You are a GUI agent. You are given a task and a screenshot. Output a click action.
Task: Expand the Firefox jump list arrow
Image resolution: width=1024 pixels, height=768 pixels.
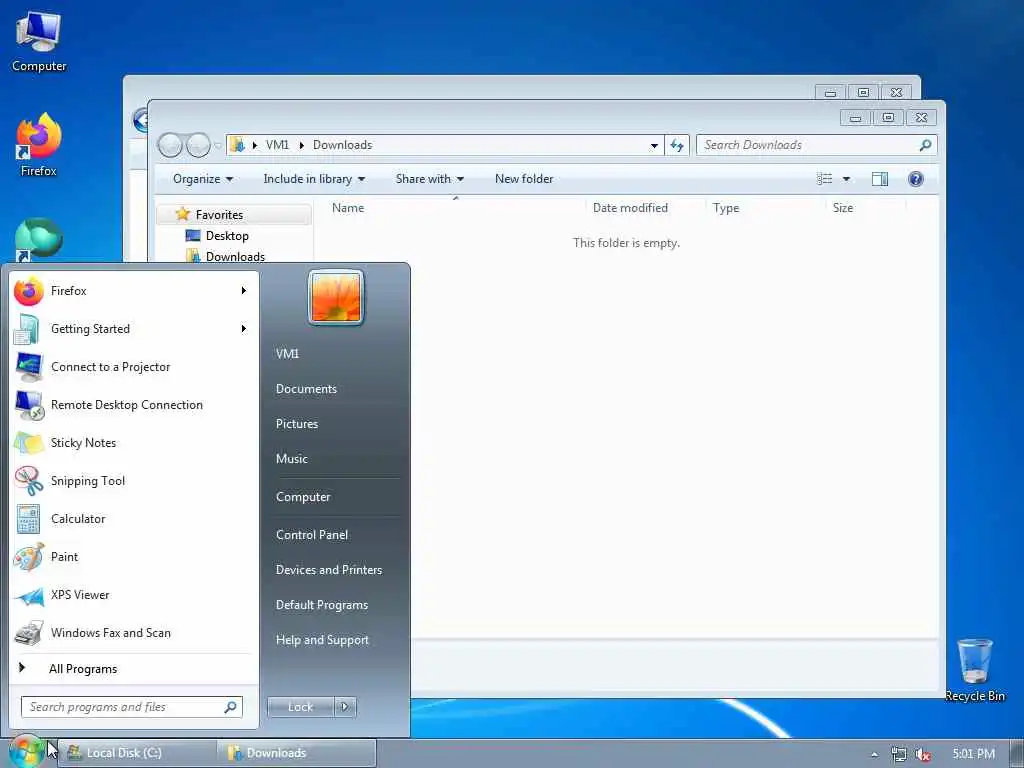click(x=244, y=291)
